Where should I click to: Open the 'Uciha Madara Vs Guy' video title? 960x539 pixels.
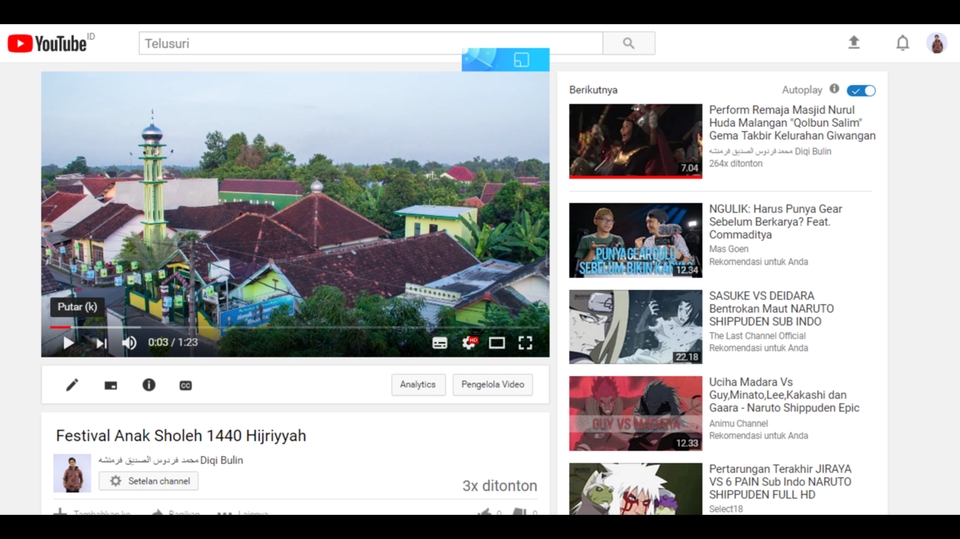[784, 395]
